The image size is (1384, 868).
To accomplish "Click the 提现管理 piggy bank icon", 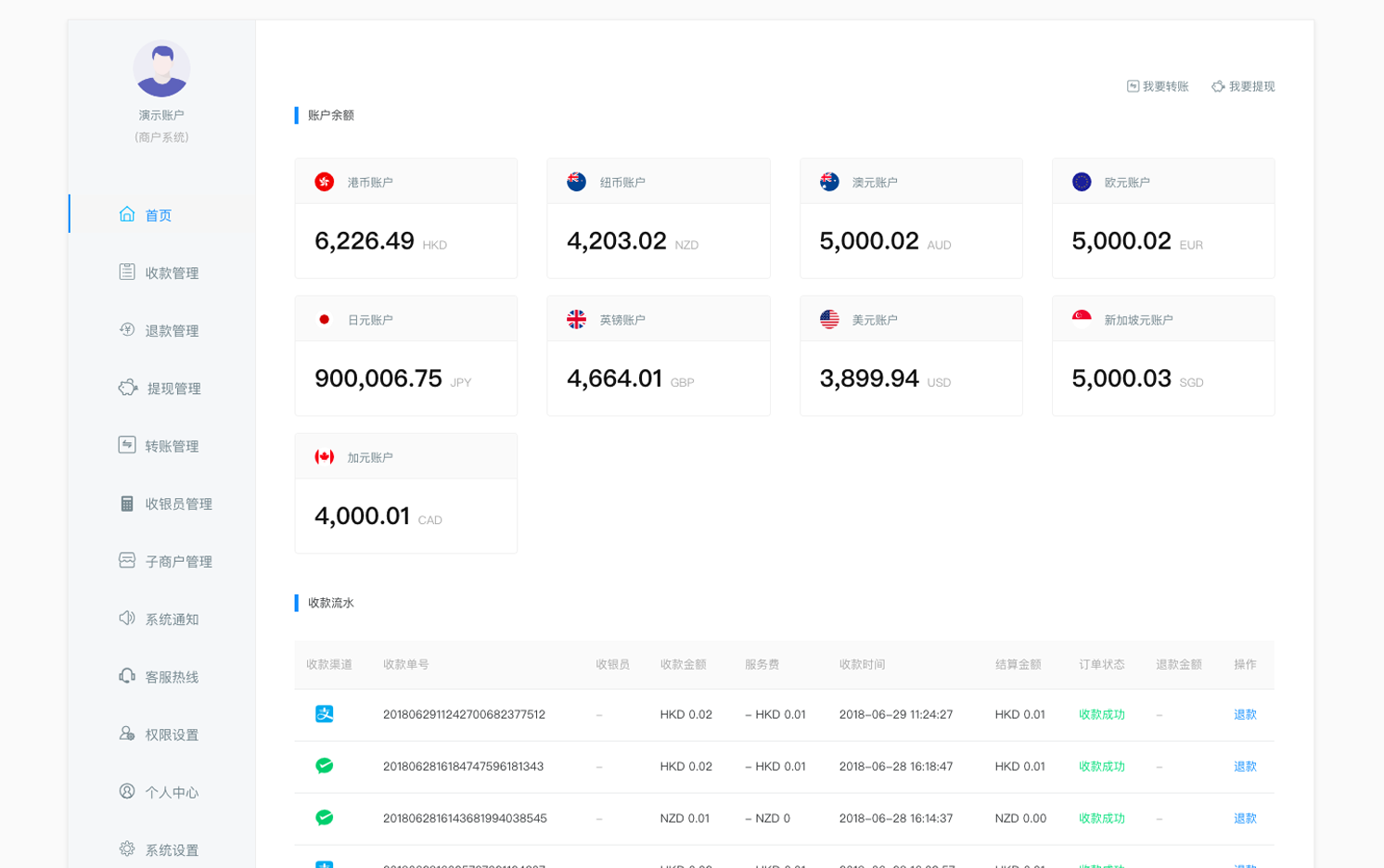I will tap(128, 387).
